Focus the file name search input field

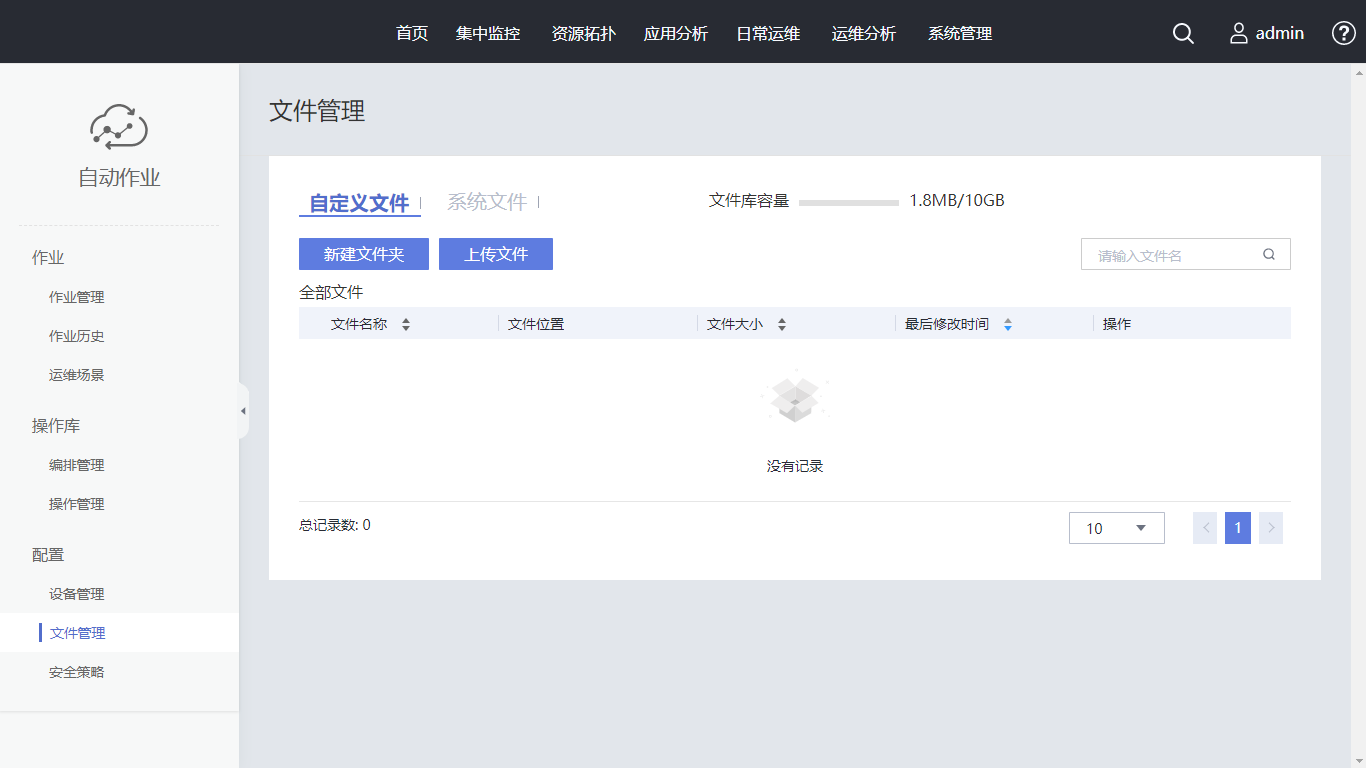(x=1175, y=254)
